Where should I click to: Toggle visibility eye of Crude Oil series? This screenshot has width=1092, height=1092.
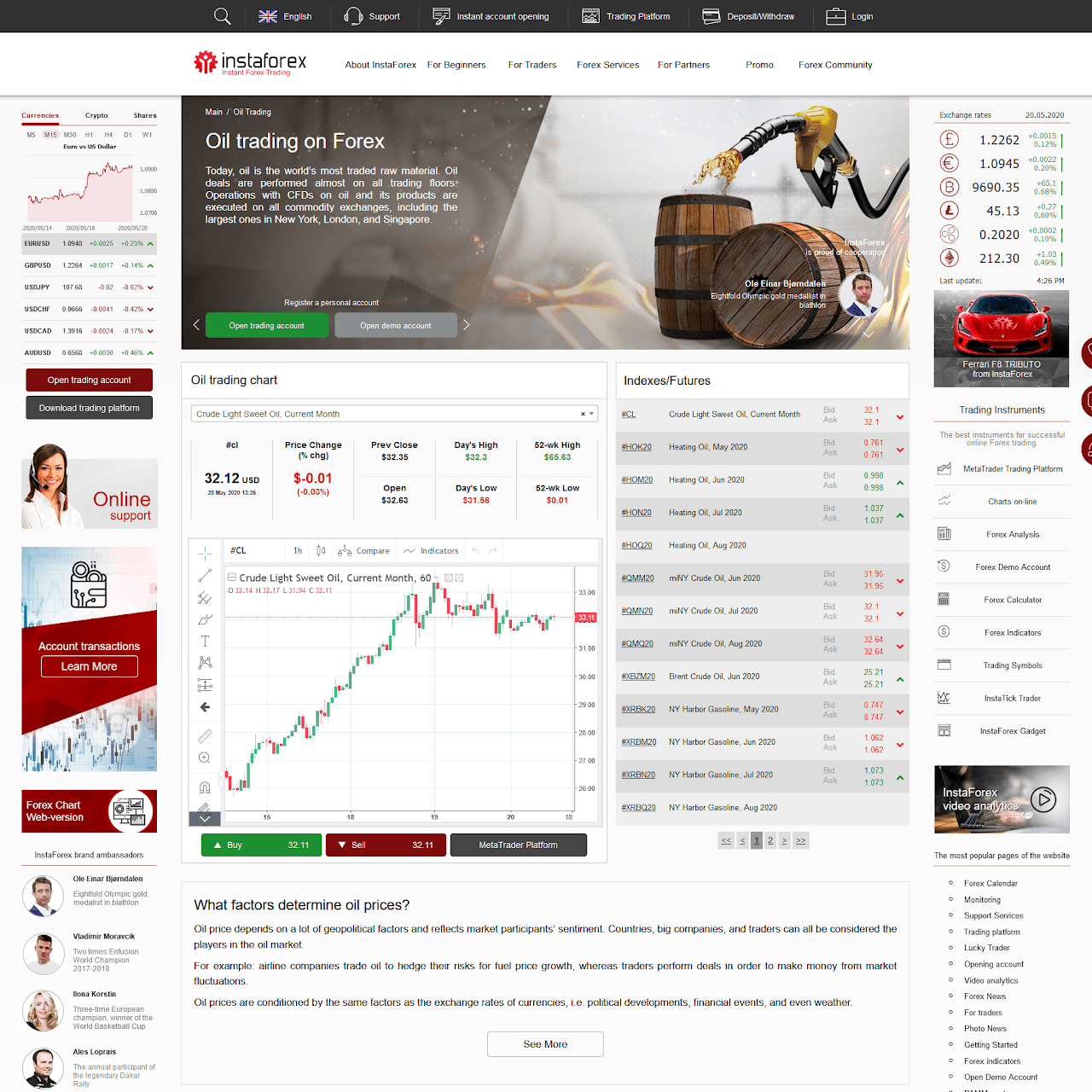[449, 578]
